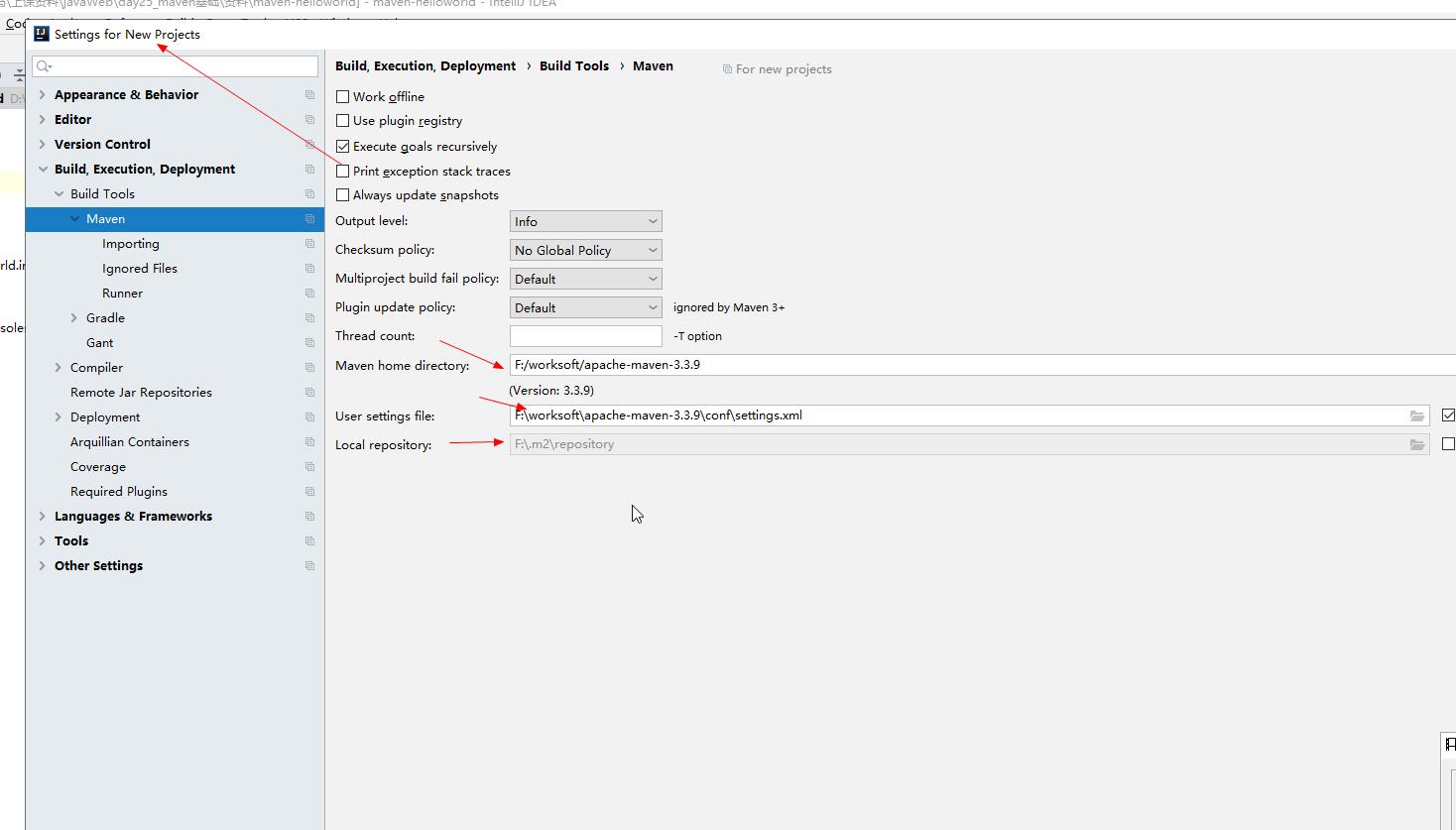Click the Build, Execution, Deployment breadcrumb
Image resolution: width=1456 pixels, height=830 pixels.
tap(425, 66)
